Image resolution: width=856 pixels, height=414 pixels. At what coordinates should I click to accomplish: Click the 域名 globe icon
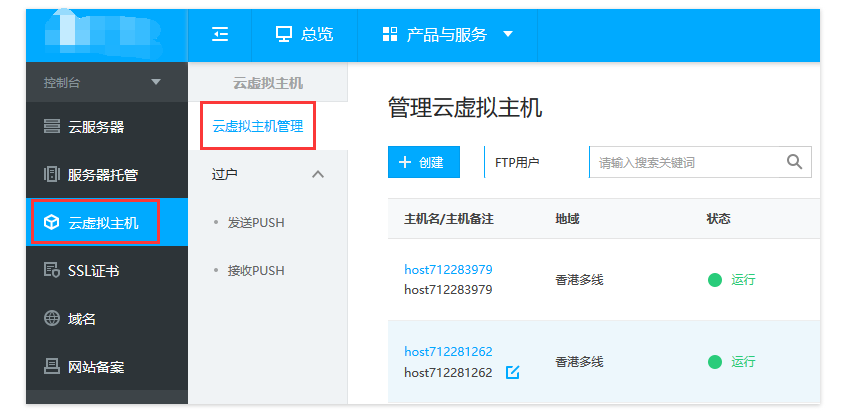click(x=52, y=319)
